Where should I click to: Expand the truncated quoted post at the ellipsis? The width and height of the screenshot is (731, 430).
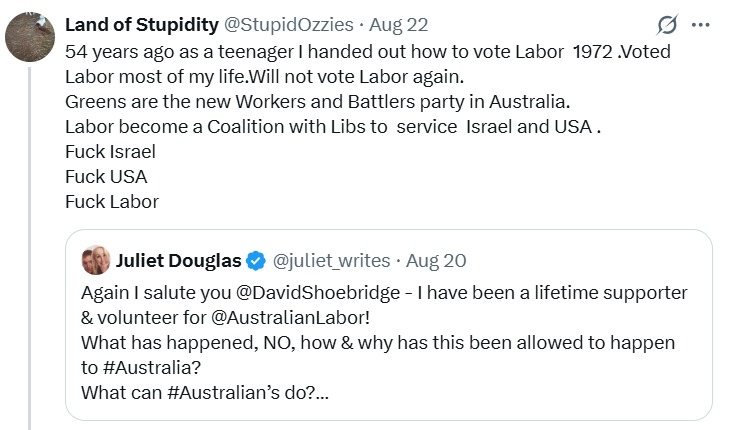coord(323,393)
